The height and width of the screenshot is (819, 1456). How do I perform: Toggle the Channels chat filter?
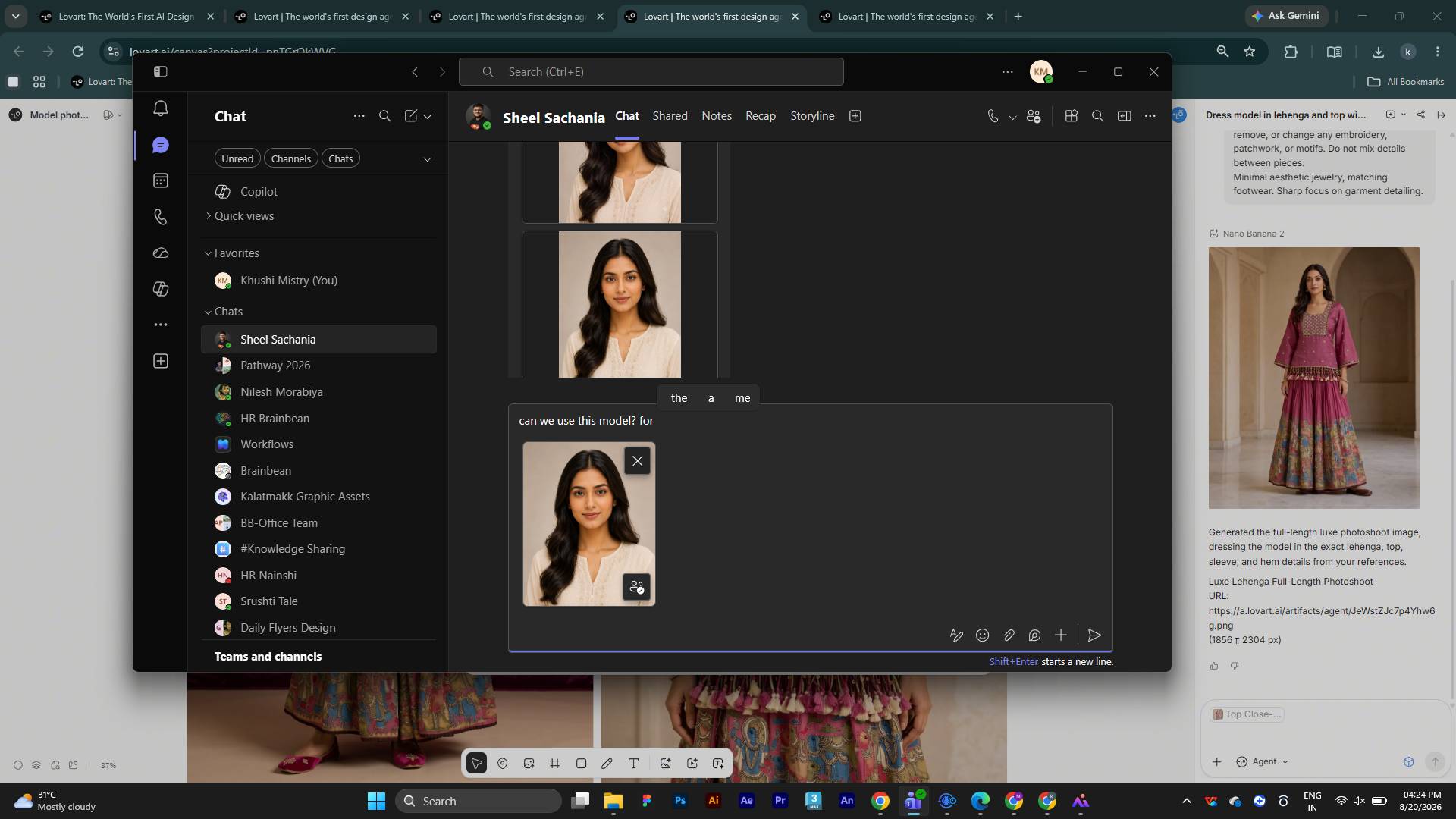pos(290,158)
